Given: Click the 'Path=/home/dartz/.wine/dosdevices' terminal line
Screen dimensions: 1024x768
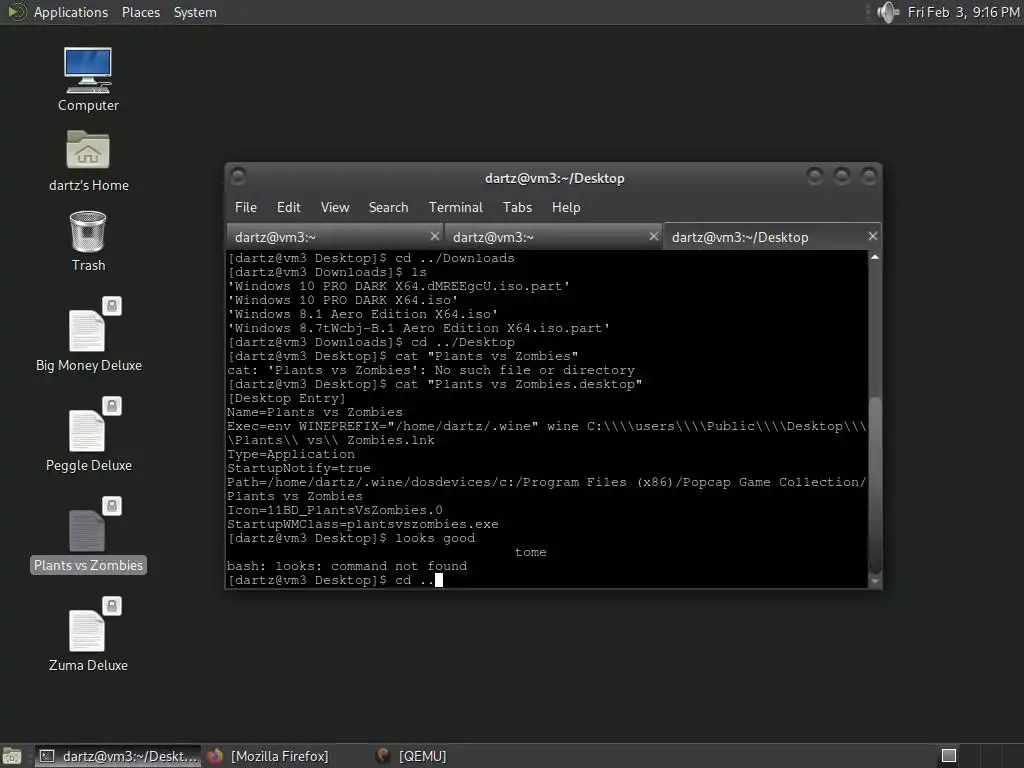Looking at the screenshot, I should click(547, 489).
